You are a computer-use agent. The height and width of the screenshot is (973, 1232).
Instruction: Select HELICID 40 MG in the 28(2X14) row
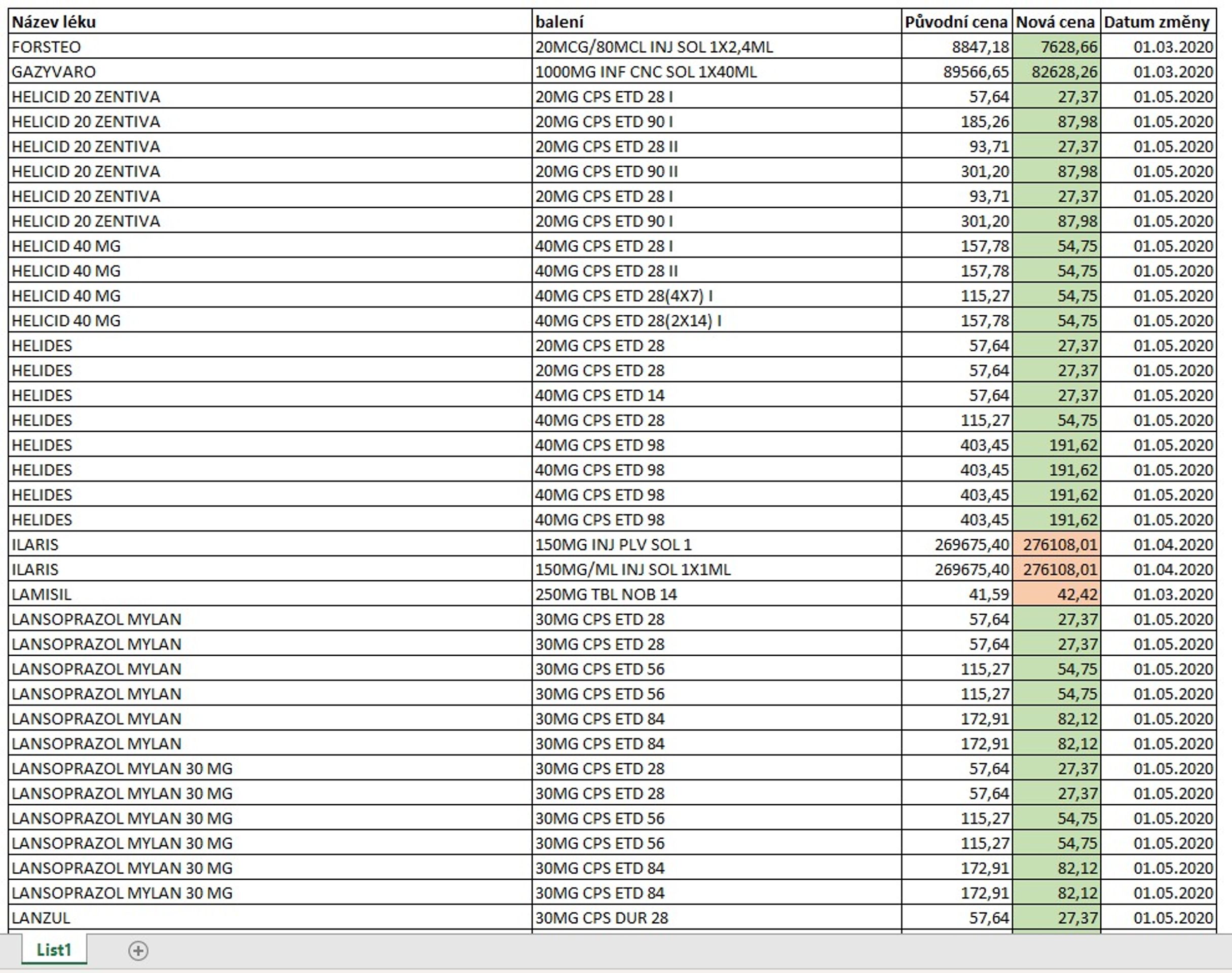[271, 320]
